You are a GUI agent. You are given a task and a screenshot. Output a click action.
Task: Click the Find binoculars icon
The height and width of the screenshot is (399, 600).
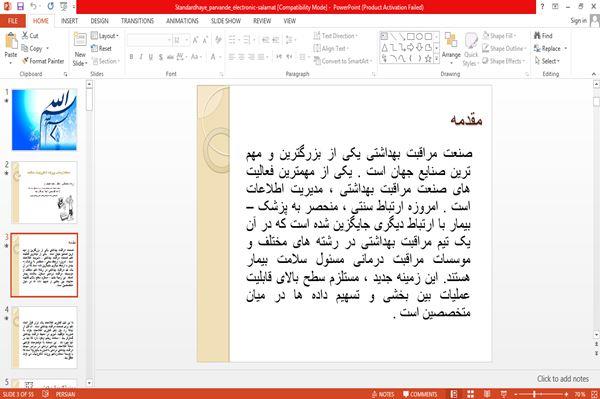click(538, 36)
